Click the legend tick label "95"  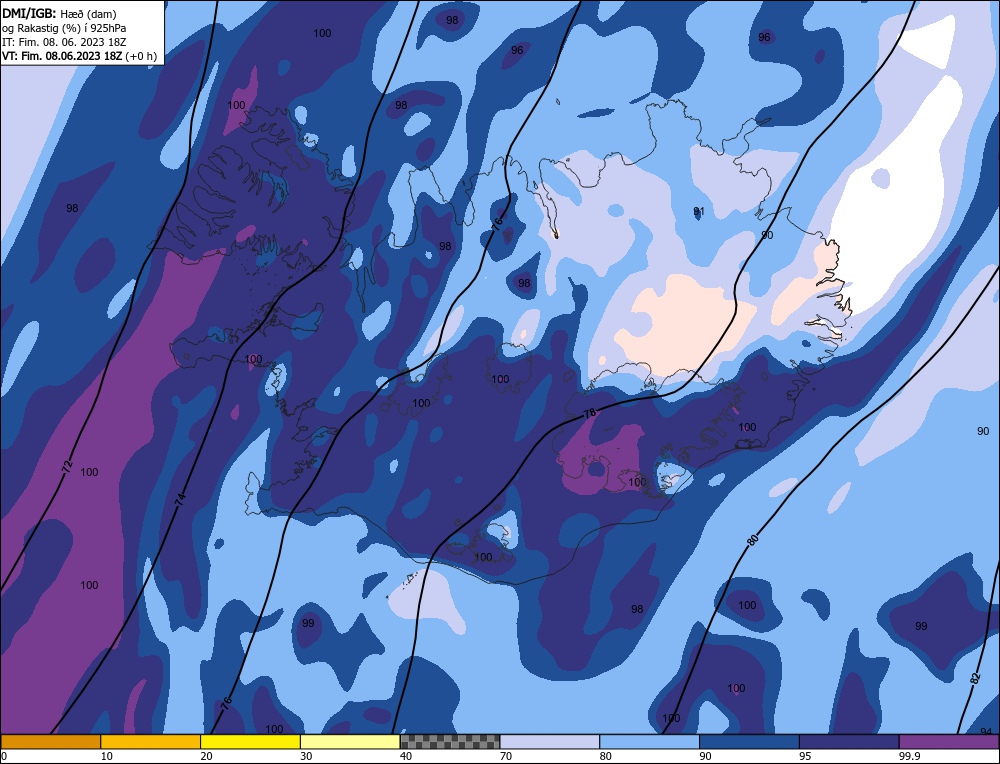(x=805, y=756)
